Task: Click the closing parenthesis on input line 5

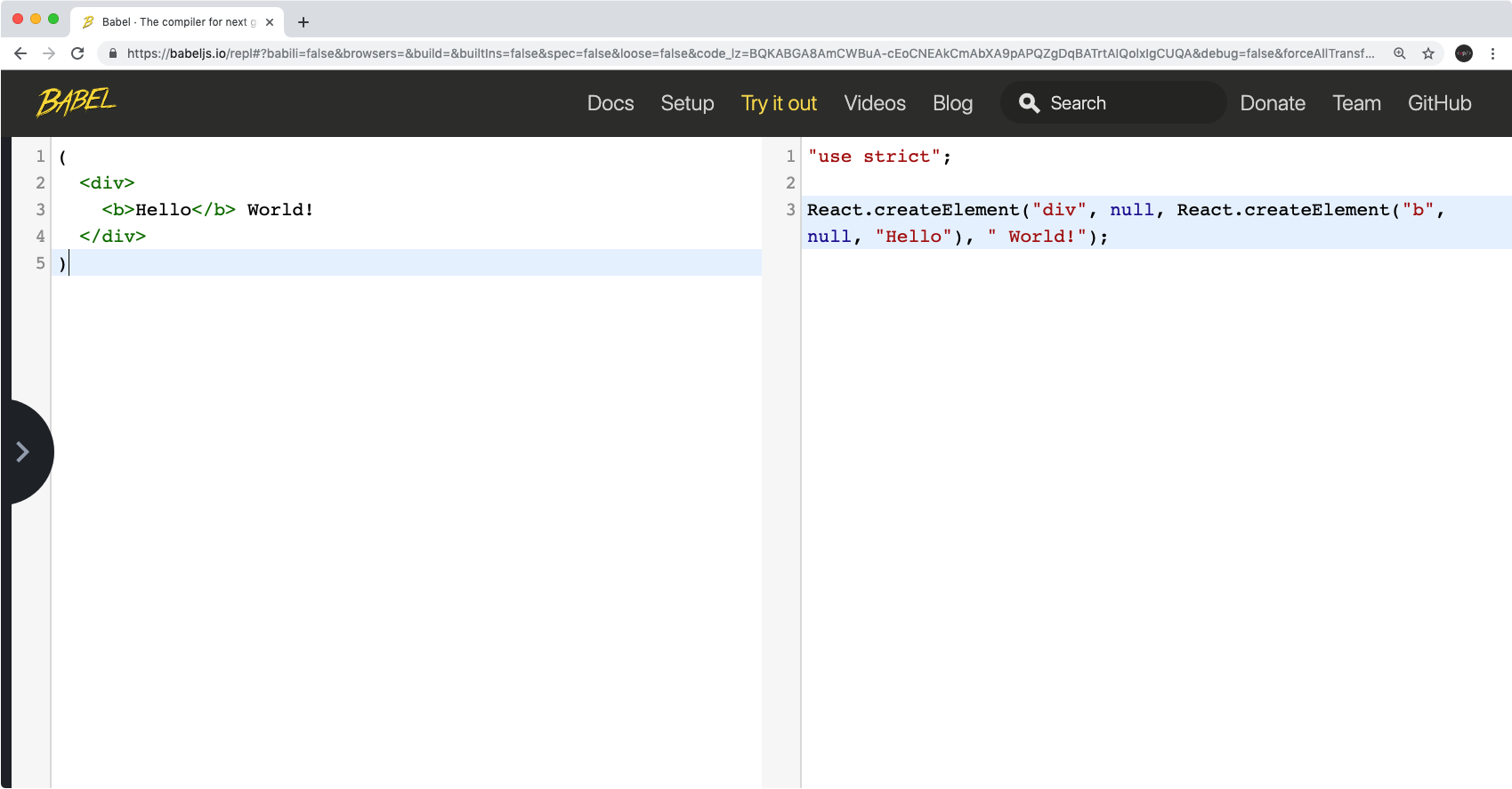Action: [62, 263]
